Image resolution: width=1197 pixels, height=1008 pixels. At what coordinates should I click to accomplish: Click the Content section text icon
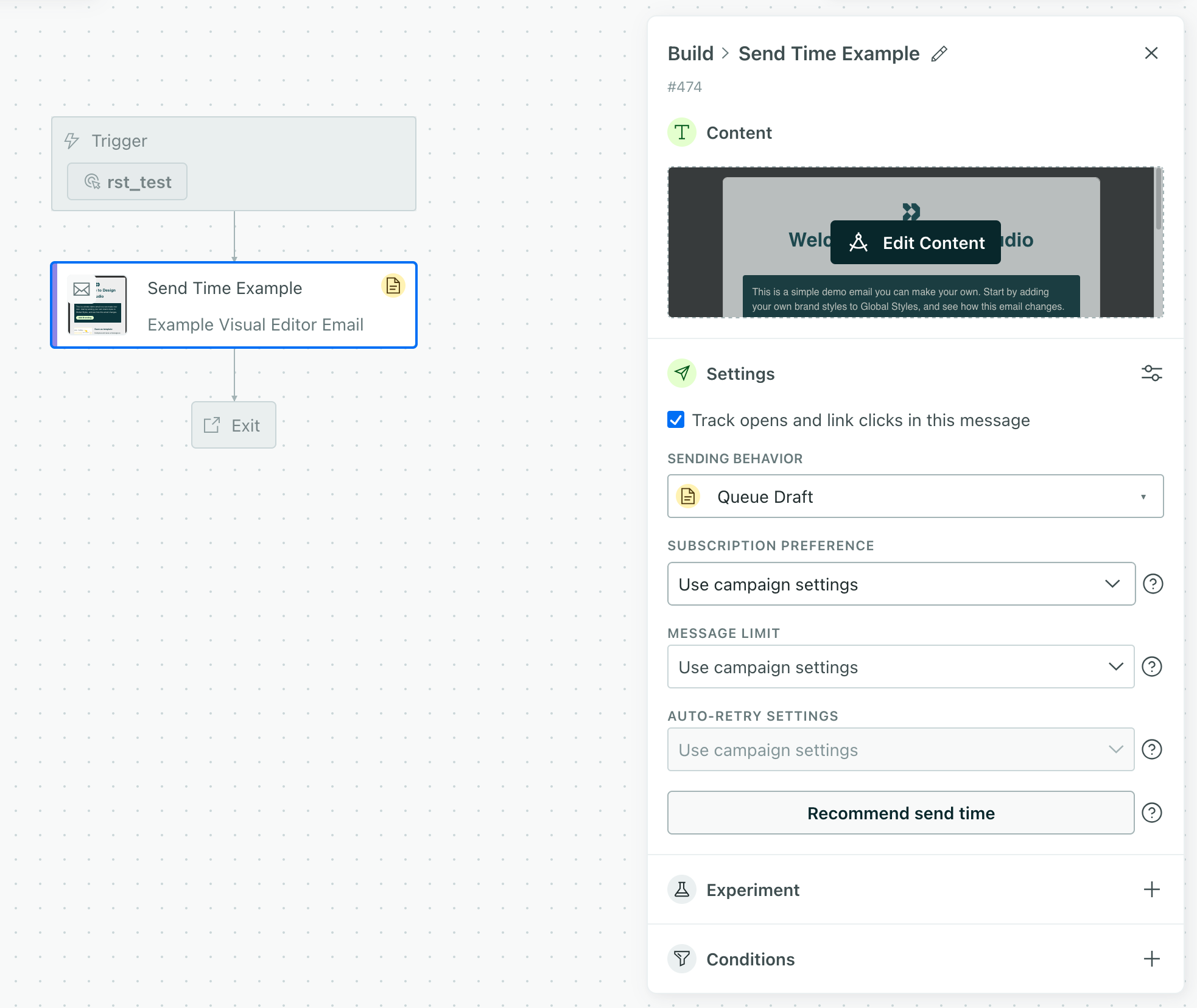[x=681, y=132]
